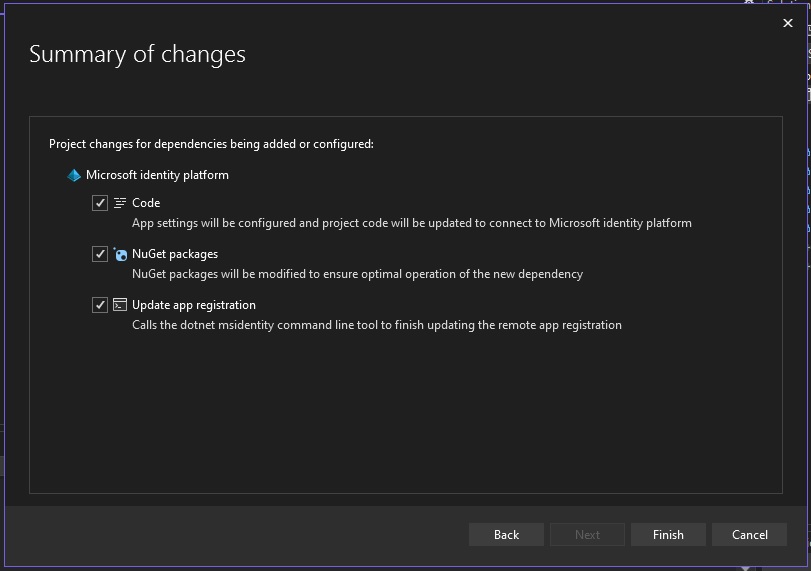Select the Code item label
The height and width of the screenshot is (571, 811).
(146, 203)
